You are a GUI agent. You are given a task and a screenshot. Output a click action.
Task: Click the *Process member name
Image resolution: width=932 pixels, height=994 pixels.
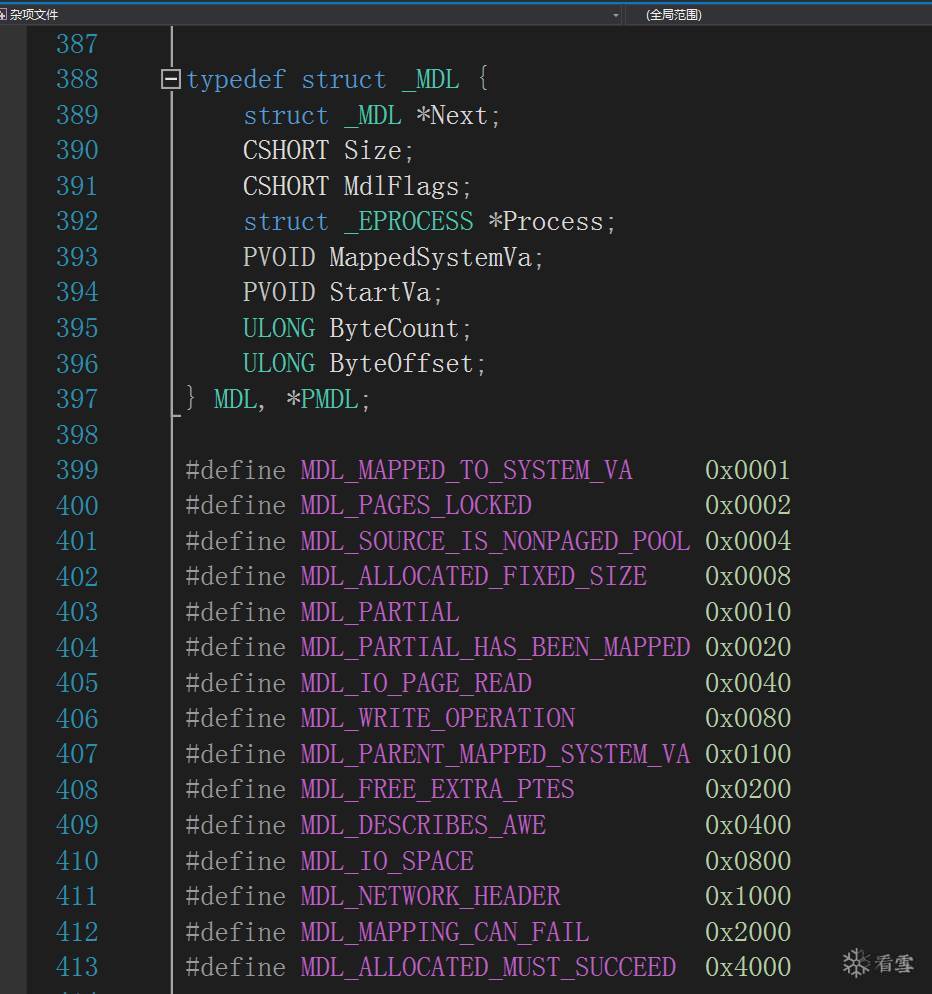[546, 221]
